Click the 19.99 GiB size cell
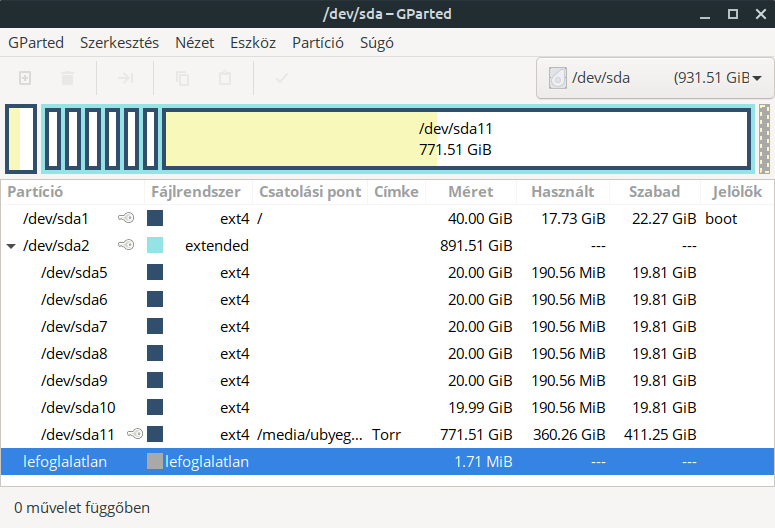The width and height of the screenshot is (775, 528). coord(480,408)
